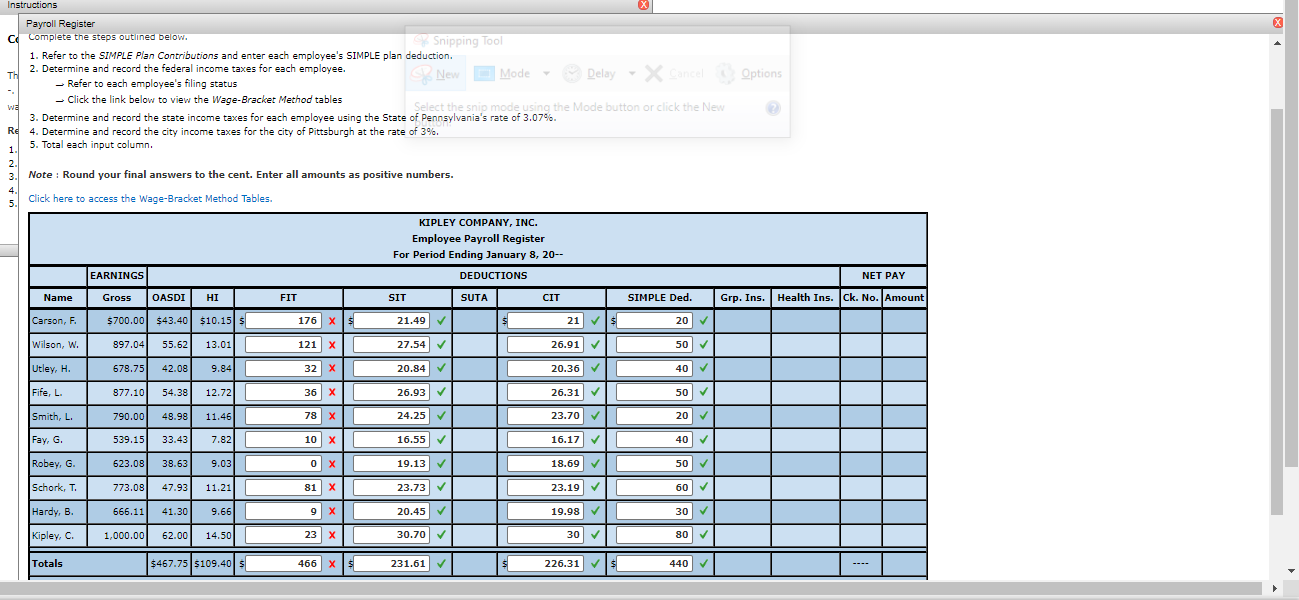Click the Totals HI value $109.40
This screenshot has height=600, width=1299.
click(x=212, y=564)
